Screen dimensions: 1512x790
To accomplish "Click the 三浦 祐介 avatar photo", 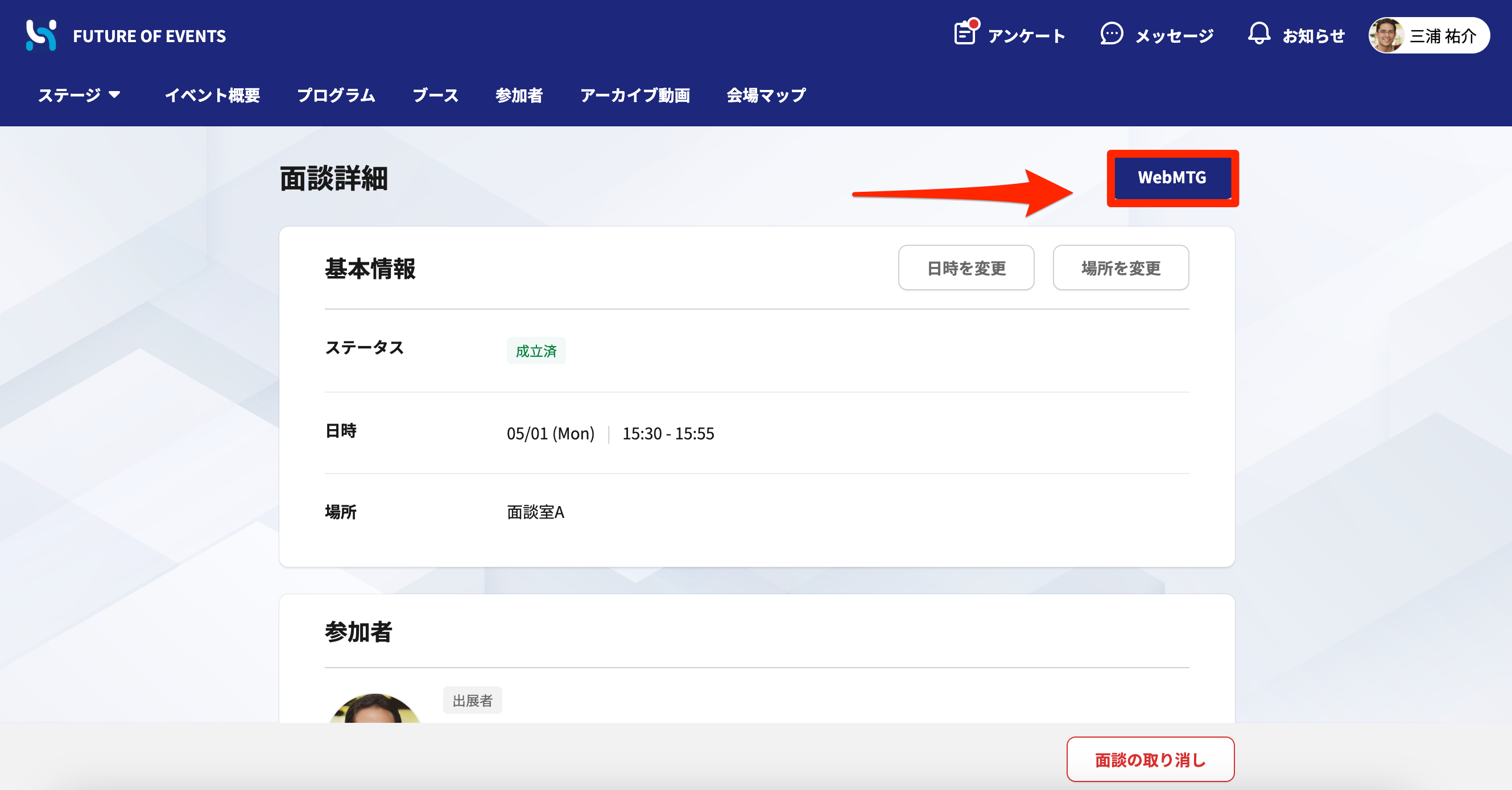I will (1386, 36).
